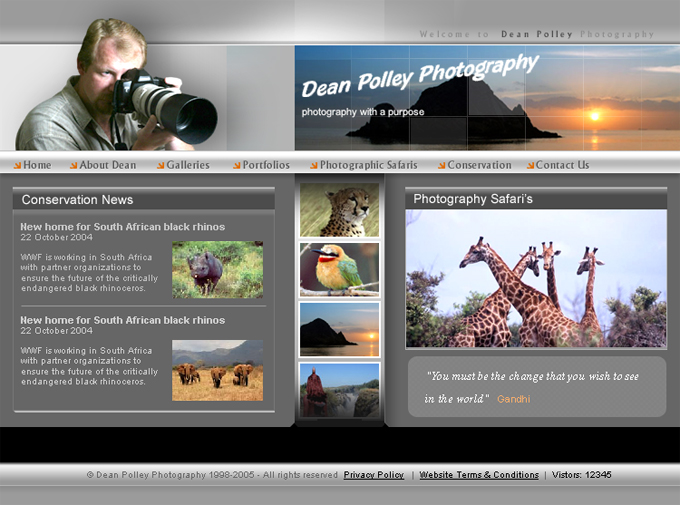This screenshot has width=680, height=505.
Task: Click the giraffes safari photo
Action: click(x=536, y=279)
